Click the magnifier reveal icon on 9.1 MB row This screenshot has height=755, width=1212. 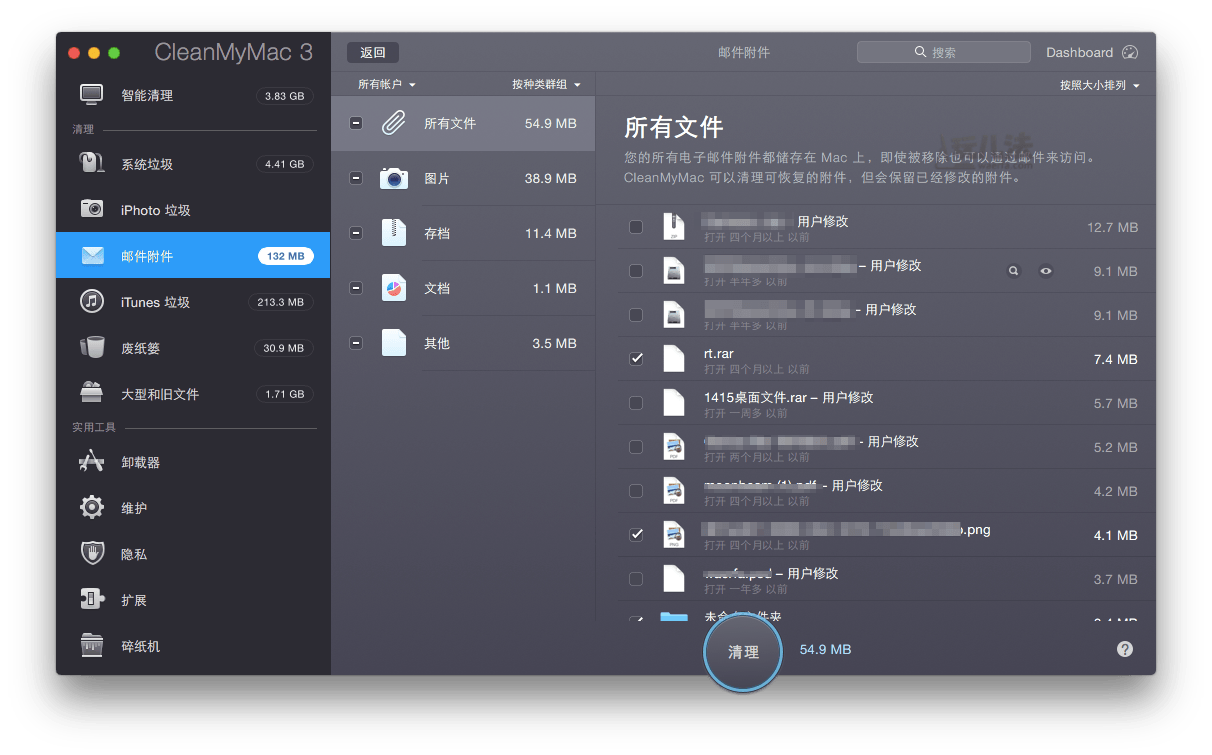[x=1014, y=270]
